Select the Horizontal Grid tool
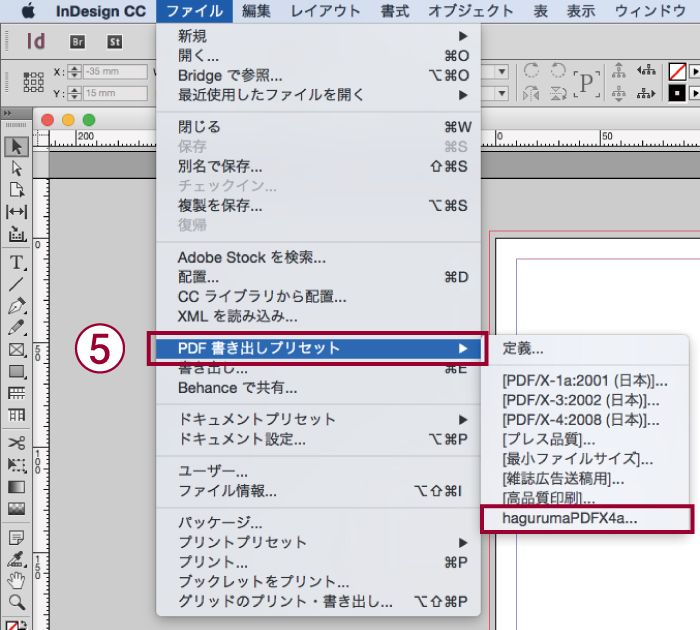Viewport: 700px width, 630px height. (17, 393)
